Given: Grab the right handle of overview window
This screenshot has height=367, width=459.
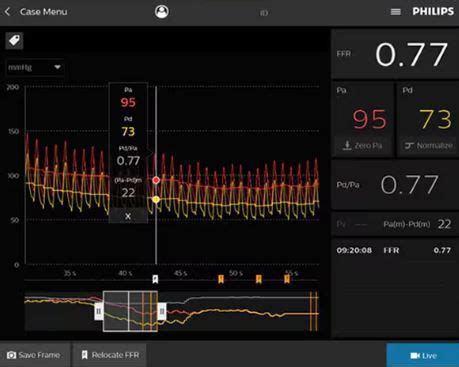Looking at the screenshot, I should coord(162,311).
